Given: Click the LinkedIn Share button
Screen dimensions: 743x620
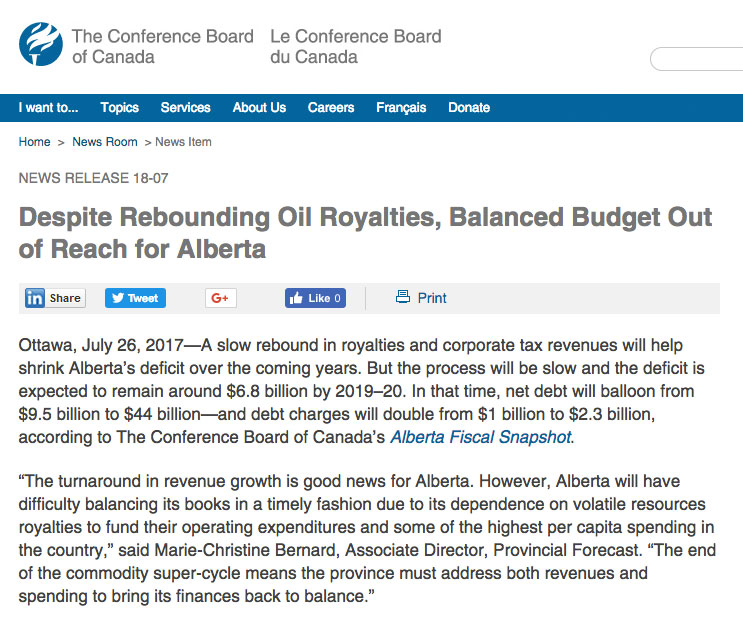Looking at the screenshot, I should (x=55, y=298).
